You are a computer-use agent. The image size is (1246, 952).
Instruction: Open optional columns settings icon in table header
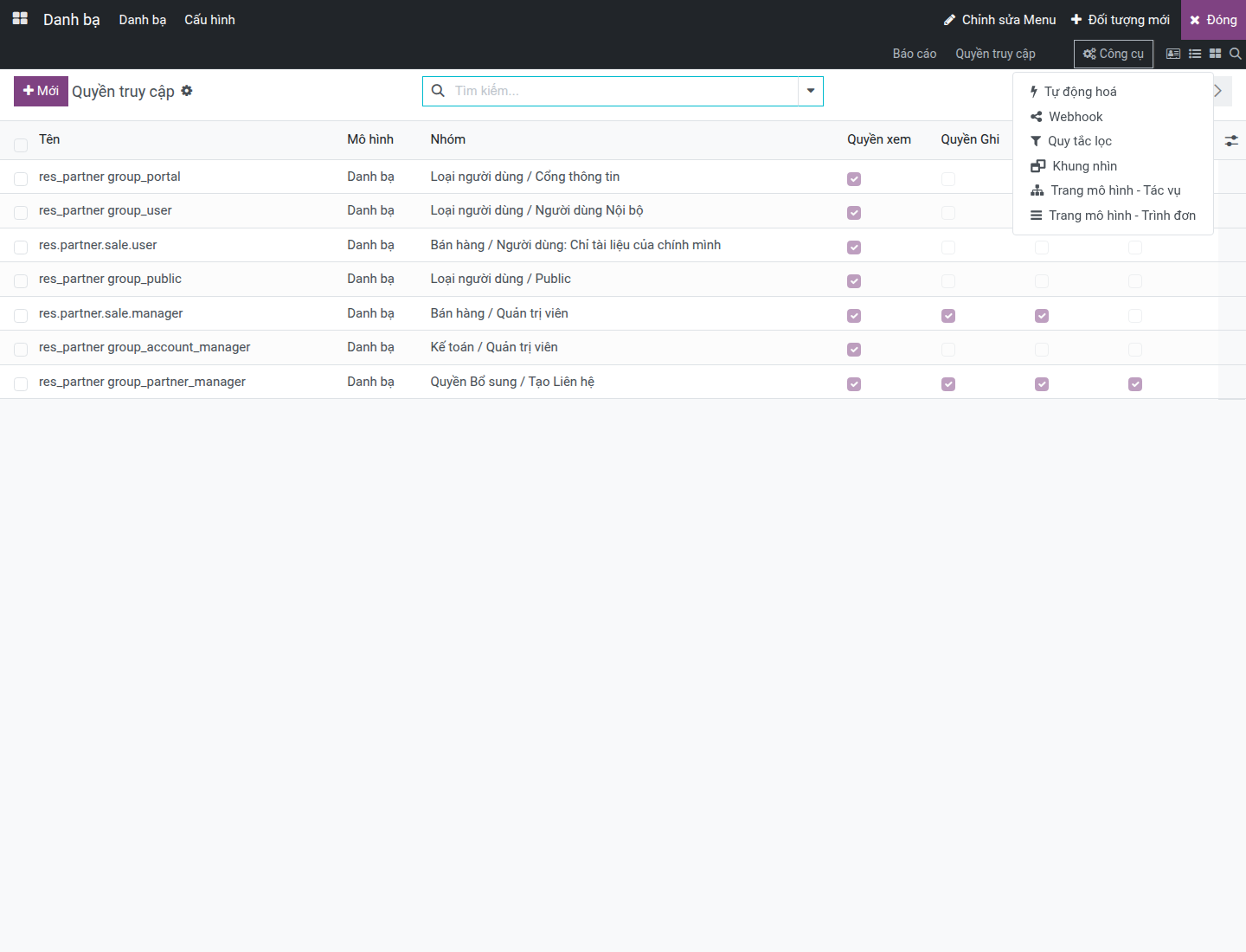point(1231,140)
